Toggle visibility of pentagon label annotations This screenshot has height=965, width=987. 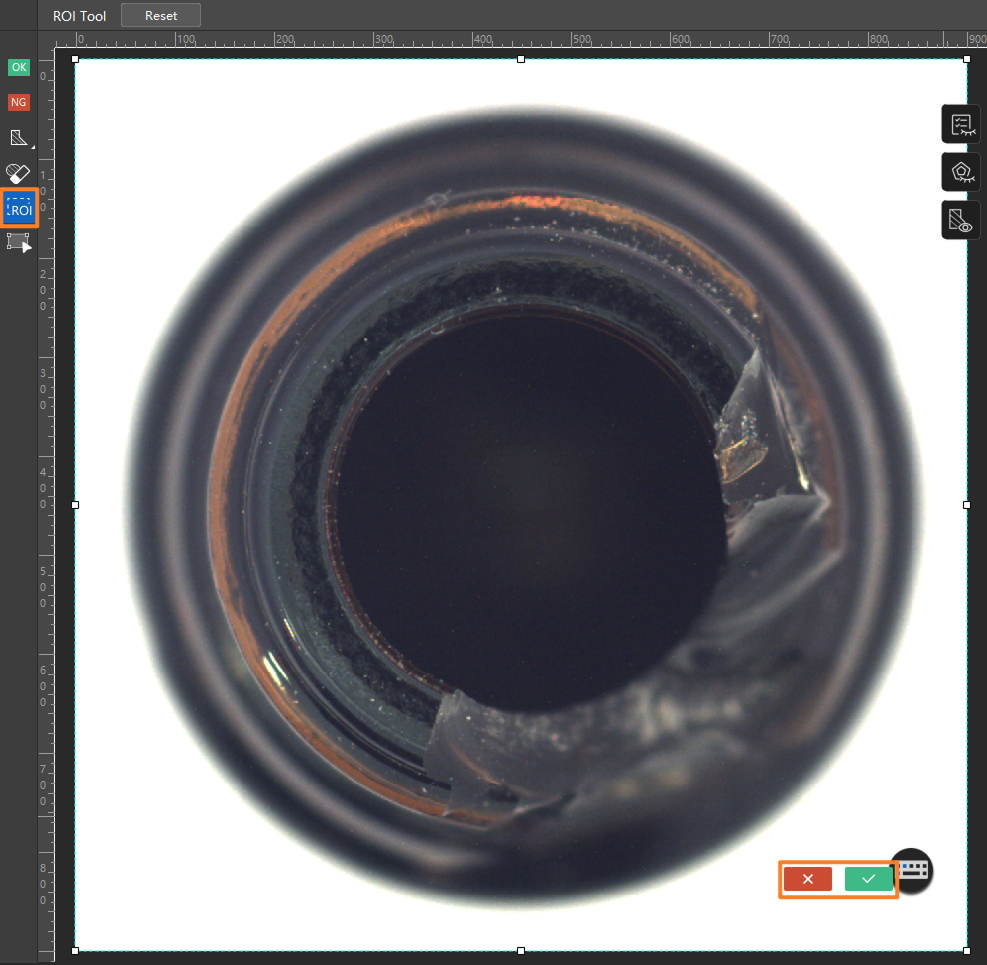(x=961, y=172)
